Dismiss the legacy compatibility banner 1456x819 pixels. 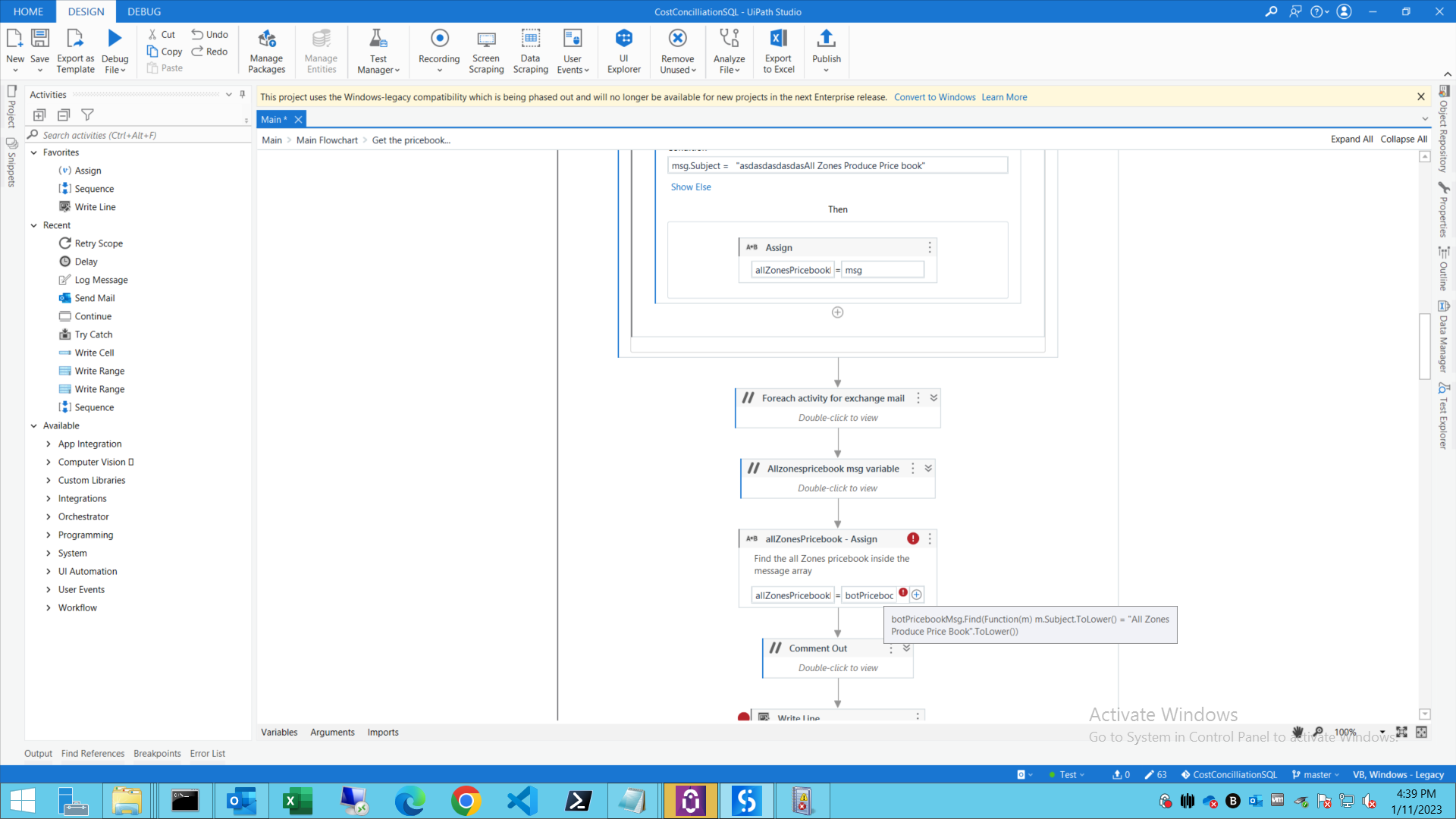pos(1420,96)
